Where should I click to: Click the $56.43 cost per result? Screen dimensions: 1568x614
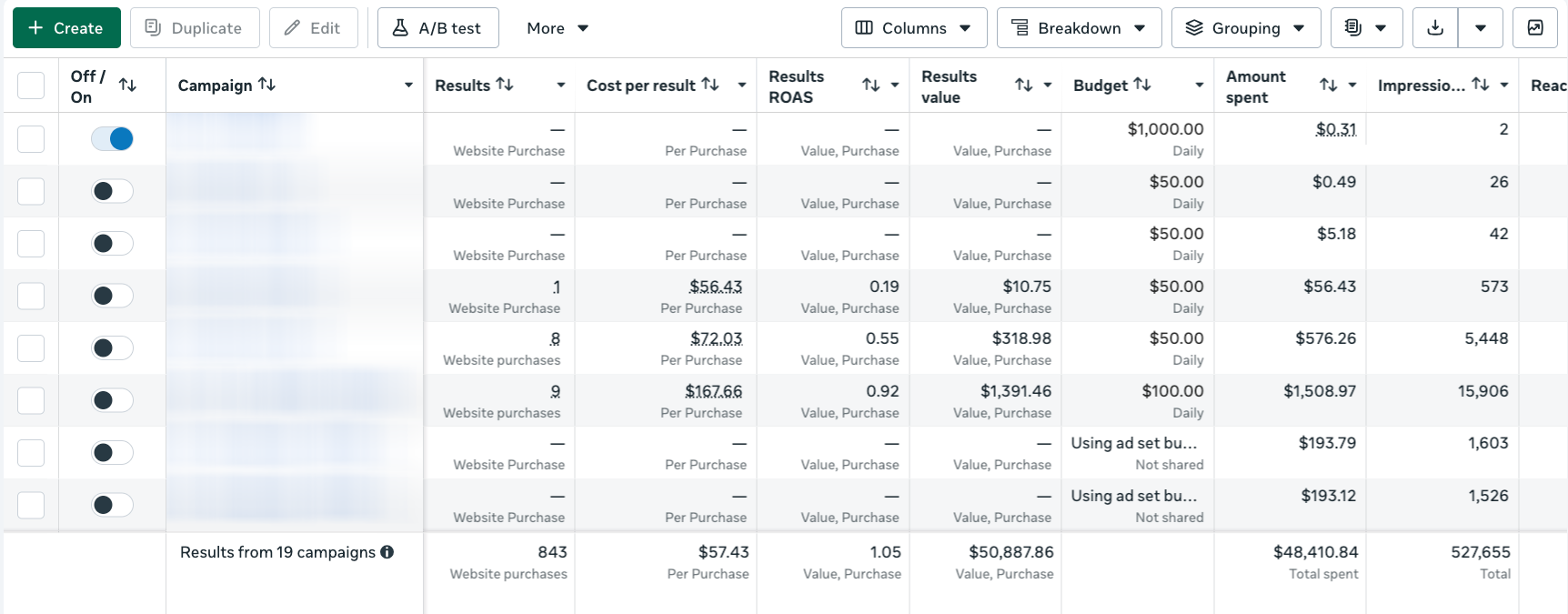click(x=716, y=287)
